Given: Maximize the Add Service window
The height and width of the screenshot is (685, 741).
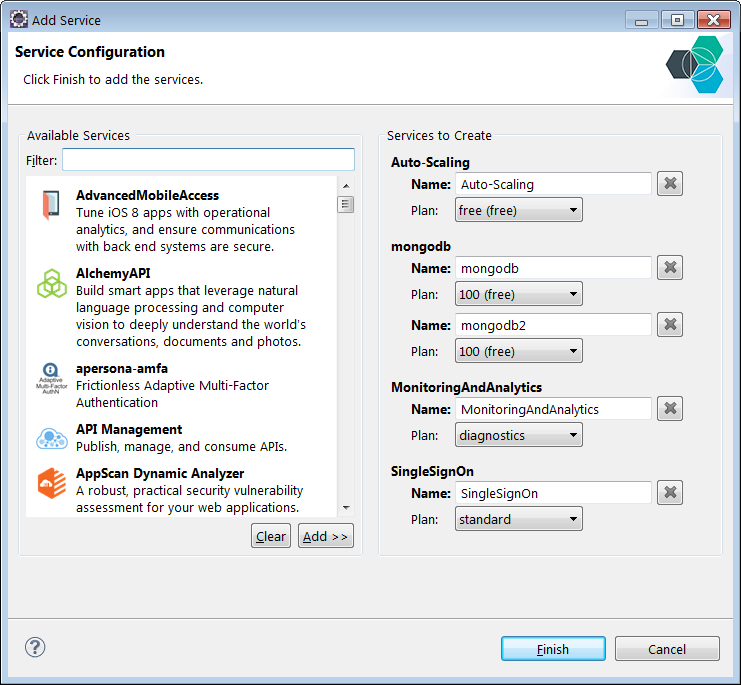Looking at the screenshot, I should (677, 20).
